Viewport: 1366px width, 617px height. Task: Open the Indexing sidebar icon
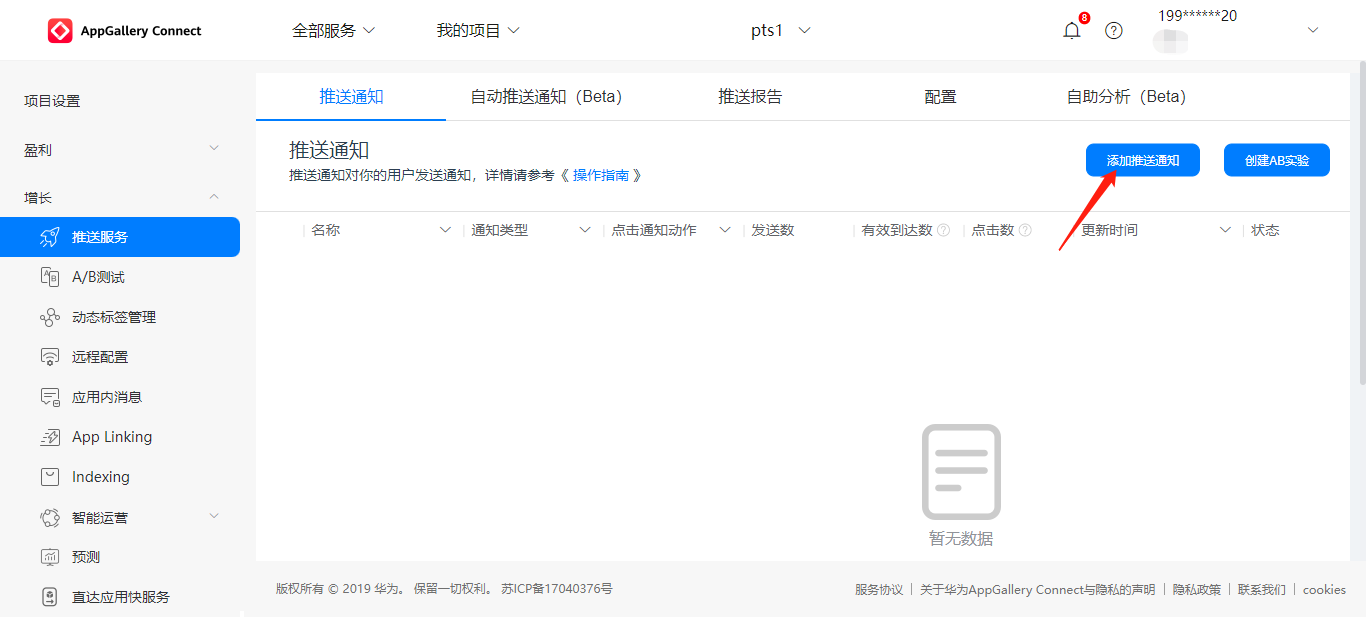coord(49,477)
